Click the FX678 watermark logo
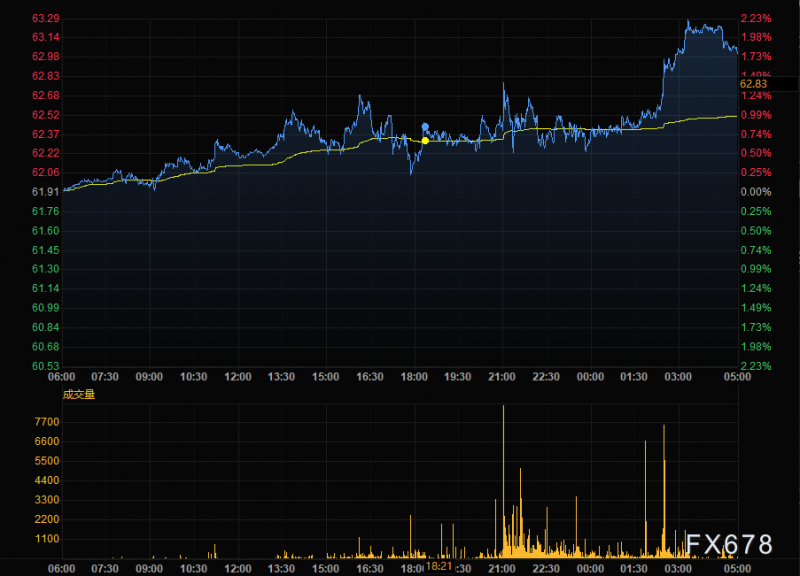 729,544
